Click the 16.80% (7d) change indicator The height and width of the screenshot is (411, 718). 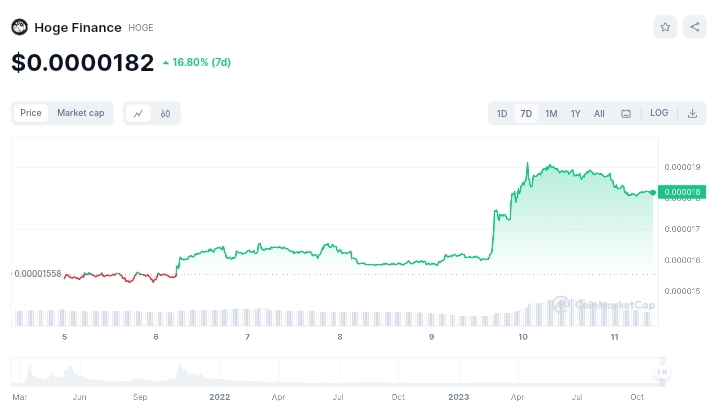click(x=197, y=62)
